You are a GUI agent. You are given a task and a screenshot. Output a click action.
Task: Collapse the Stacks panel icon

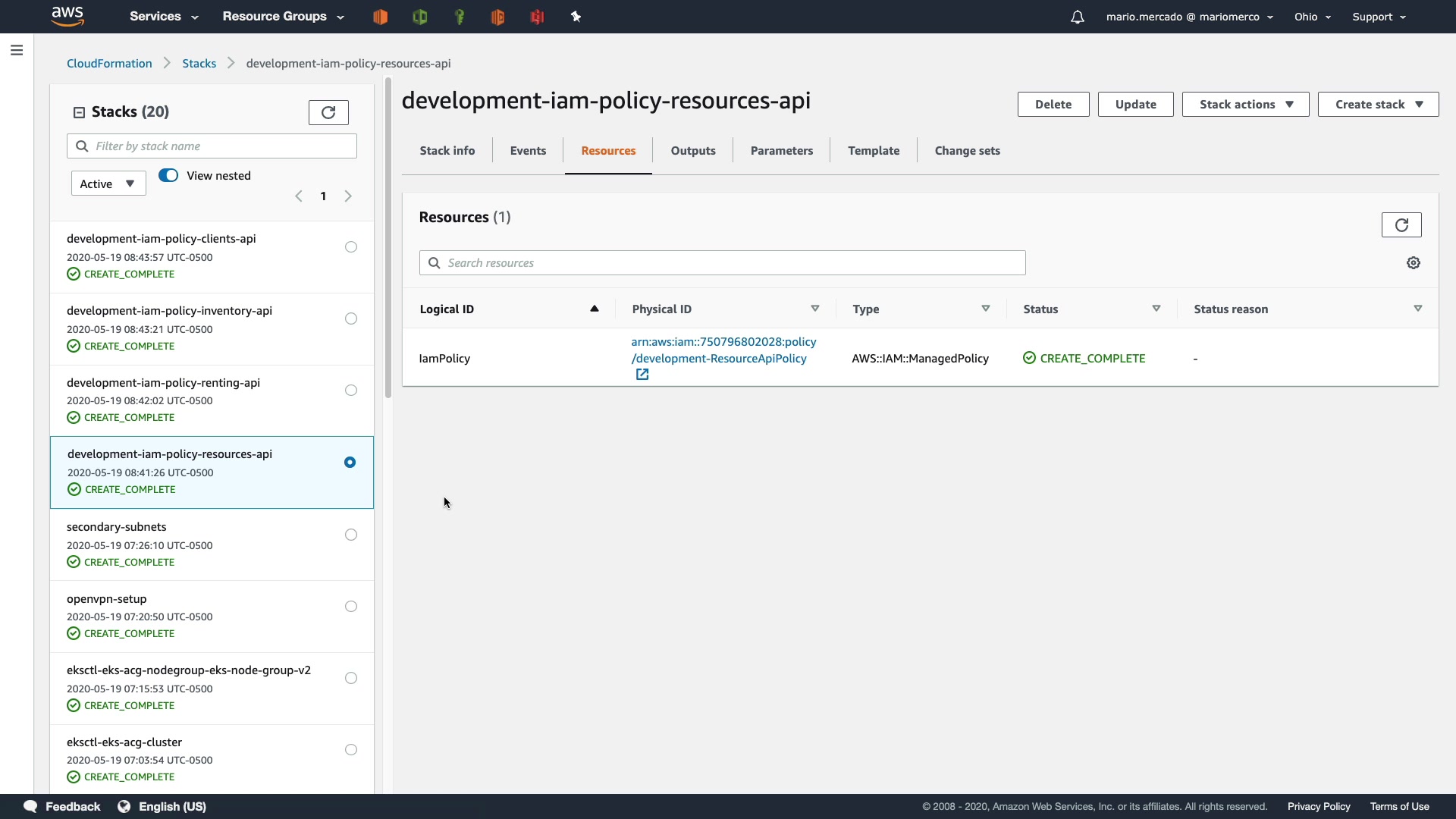click(x=79, y=112)
